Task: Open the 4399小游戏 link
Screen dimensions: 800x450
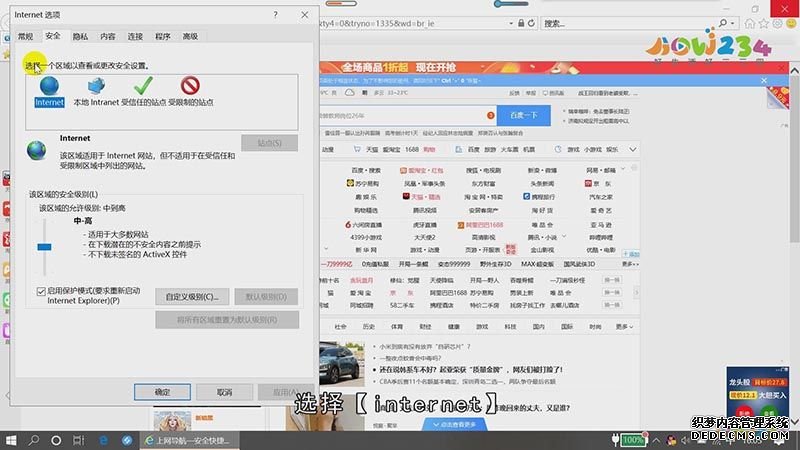Action: 366,237
